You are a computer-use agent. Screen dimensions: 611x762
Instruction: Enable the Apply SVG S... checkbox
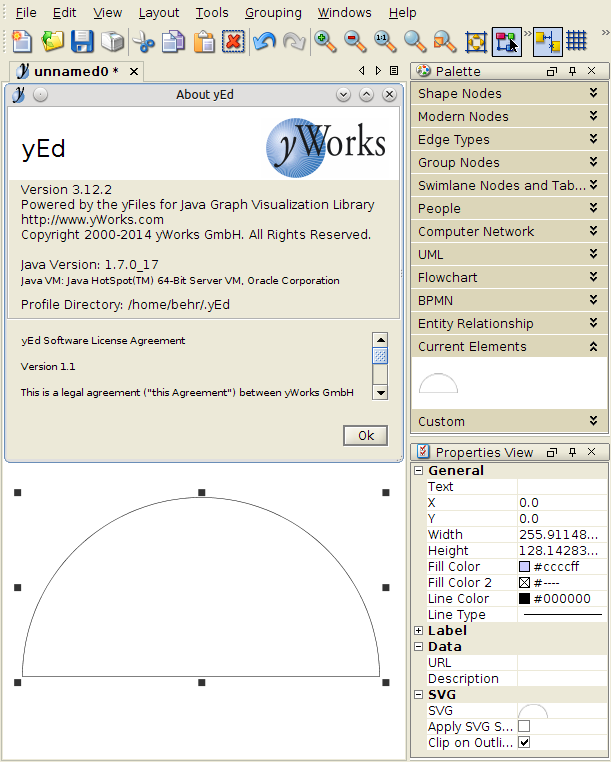coord(524,726)
